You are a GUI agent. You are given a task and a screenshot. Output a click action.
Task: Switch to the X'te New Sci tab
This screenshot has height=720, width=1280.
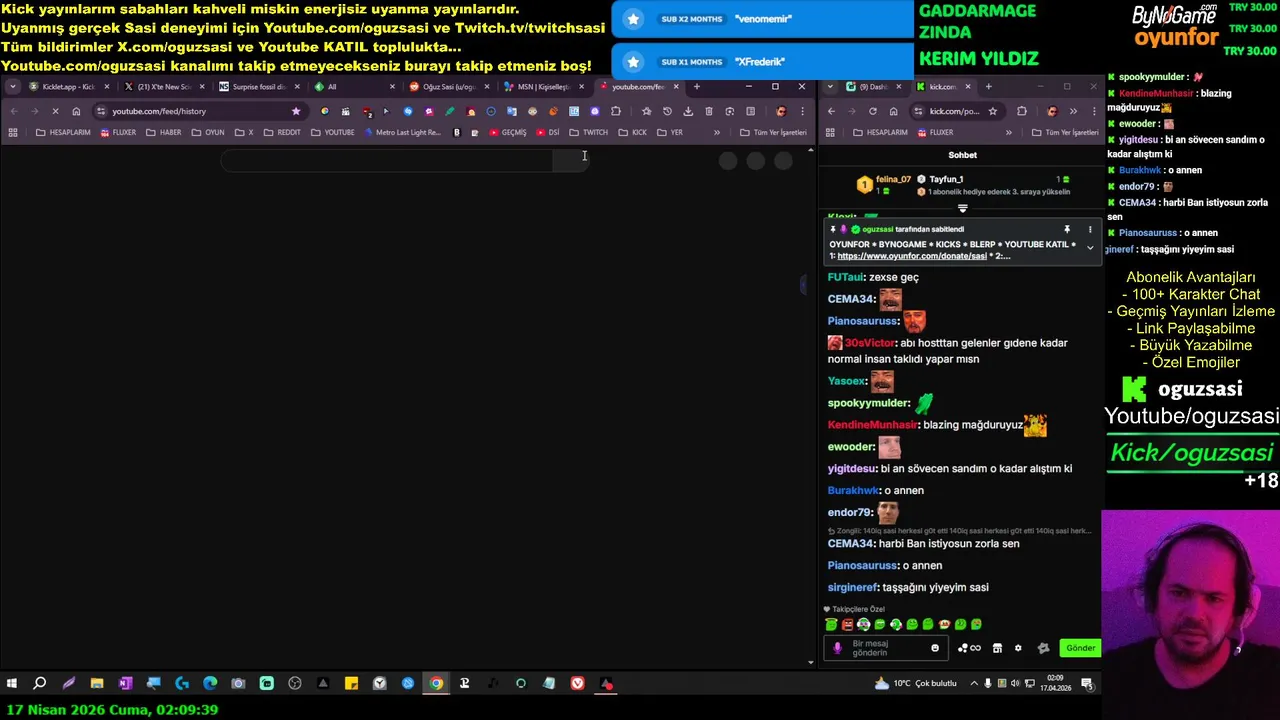tap(164, 87)
